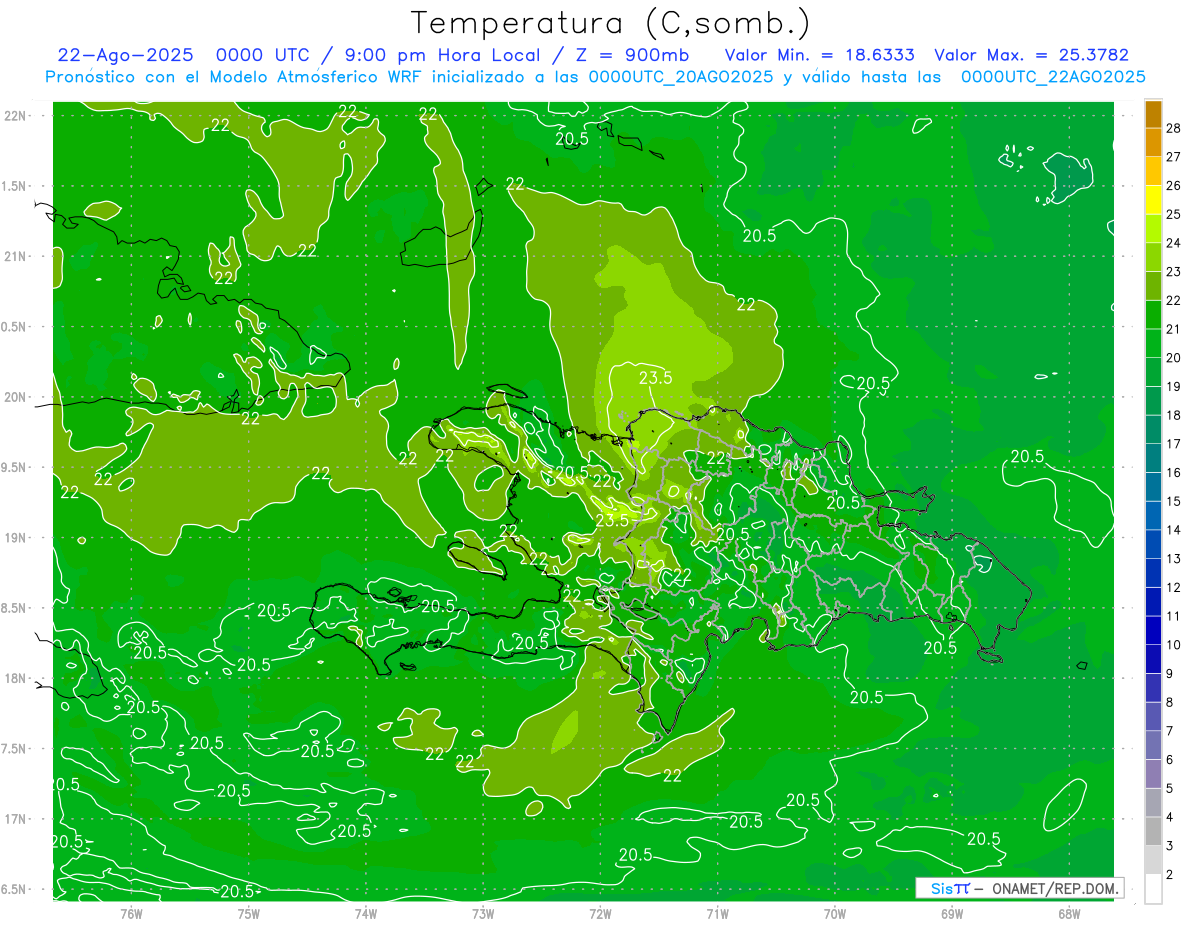Click the '74W' longitude axis label
This screenshot has height=927, width=1200.
click(x=365, y=914)
